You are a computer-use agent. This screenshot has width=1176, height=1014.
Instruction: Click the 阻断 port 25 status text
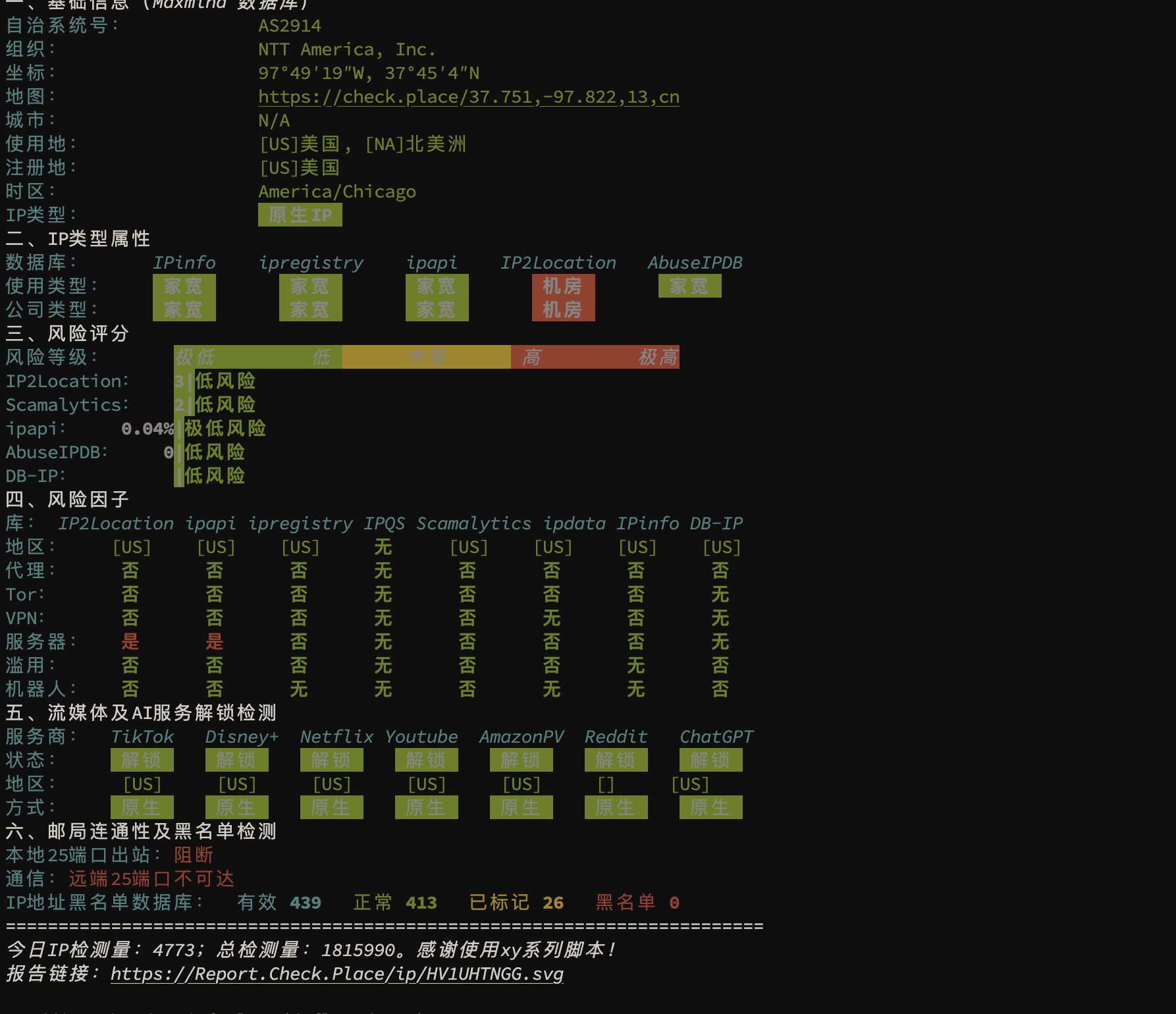coord(194,855)
